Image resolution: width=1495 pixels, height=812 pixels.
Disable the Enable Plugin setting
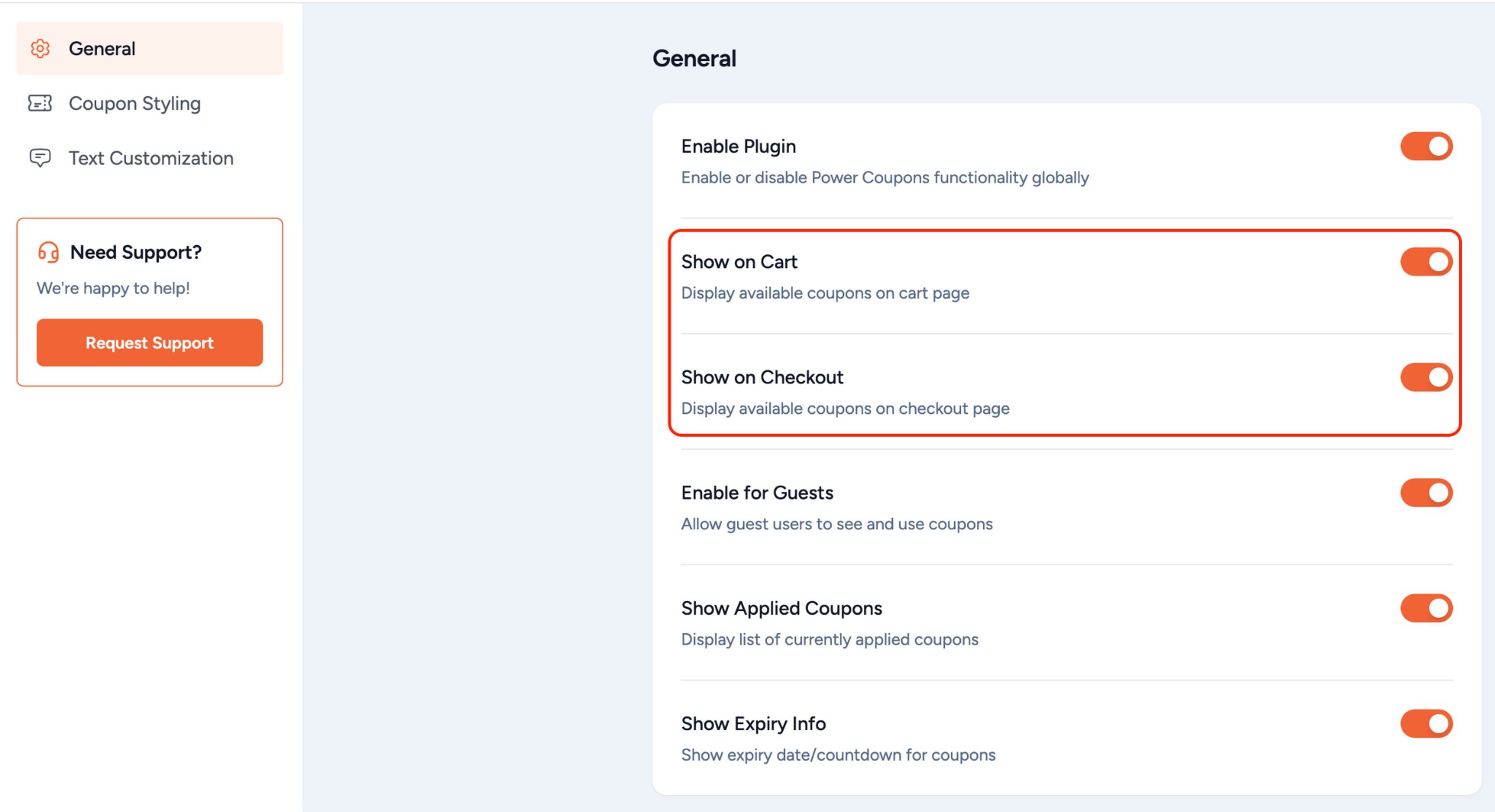[1426, 146]
